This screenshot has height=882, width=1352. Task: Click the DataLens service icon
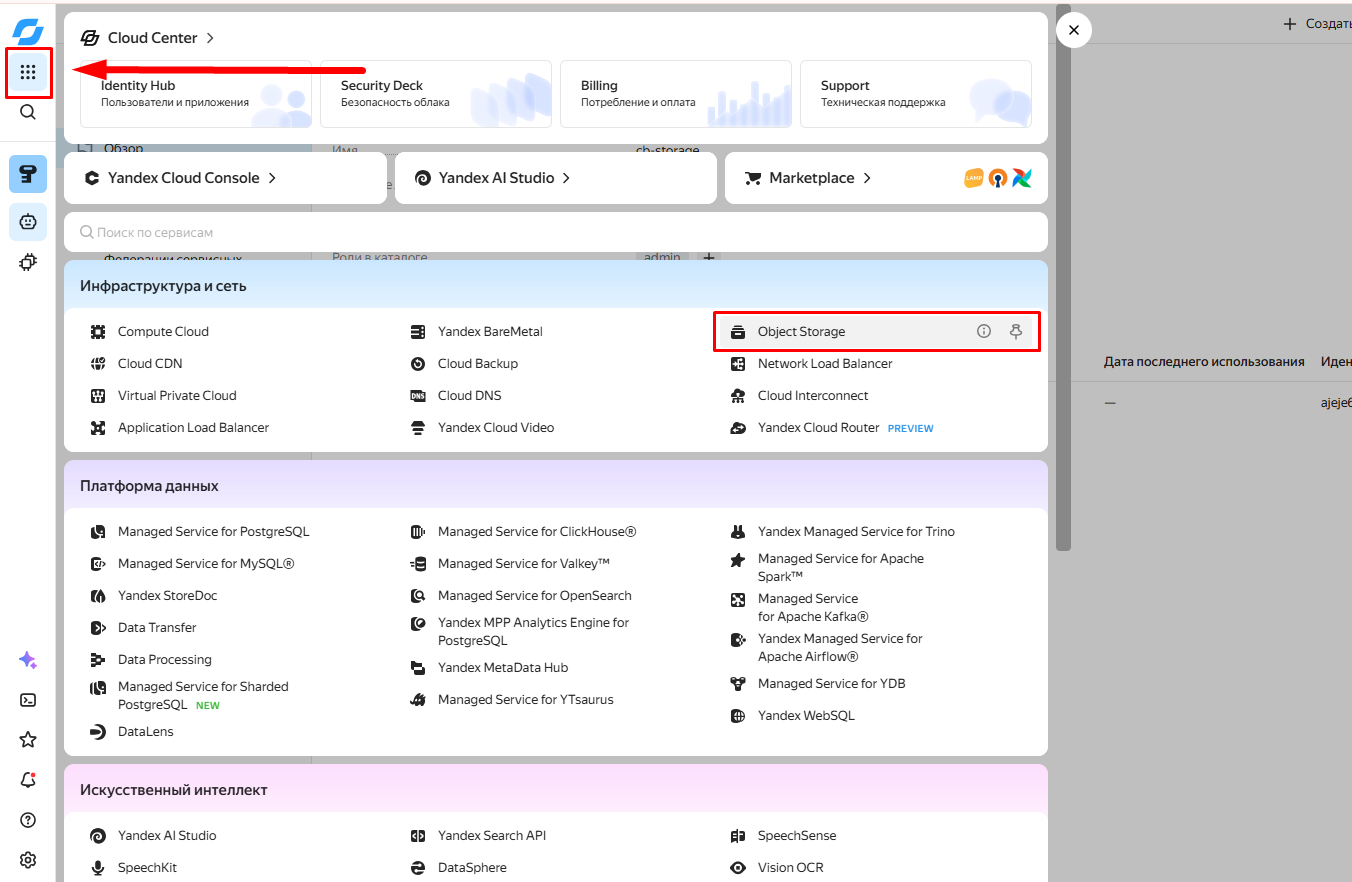point(98,731)
